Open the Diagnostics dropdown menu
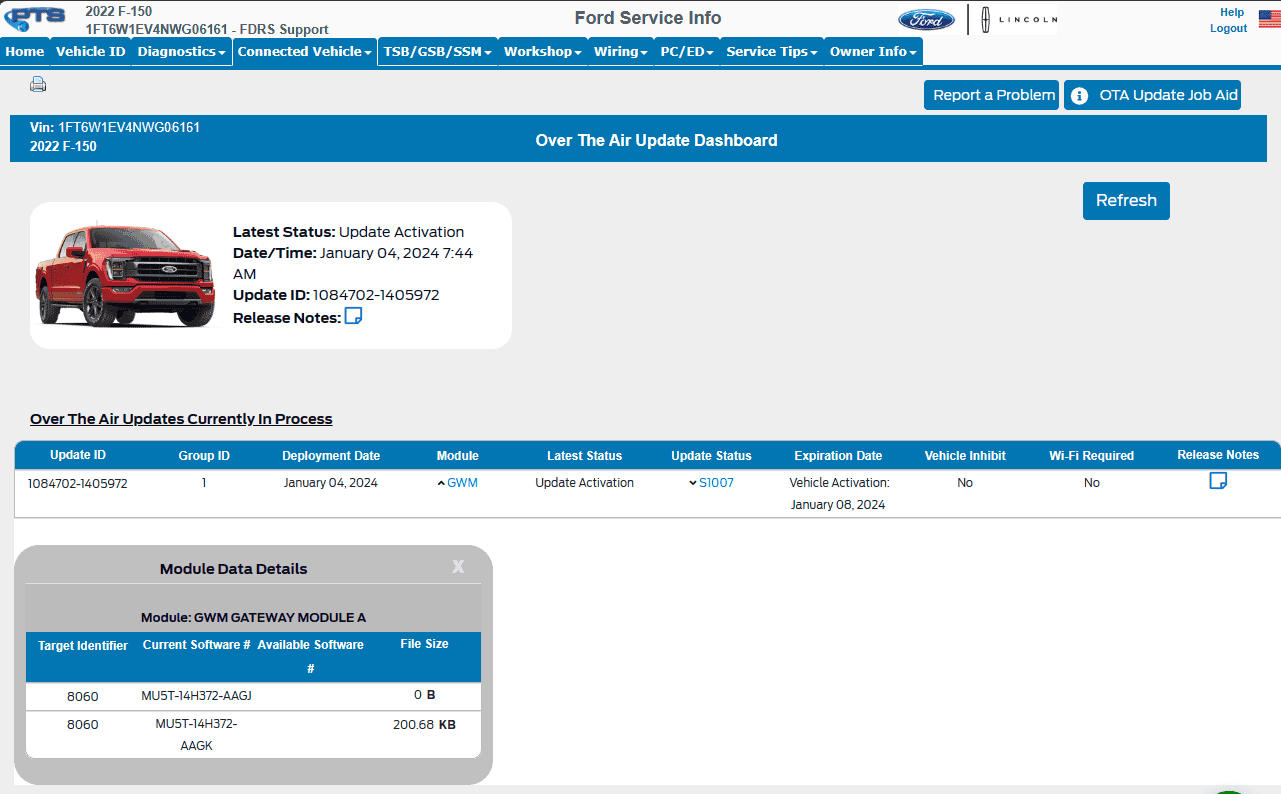 pos(181,52)
